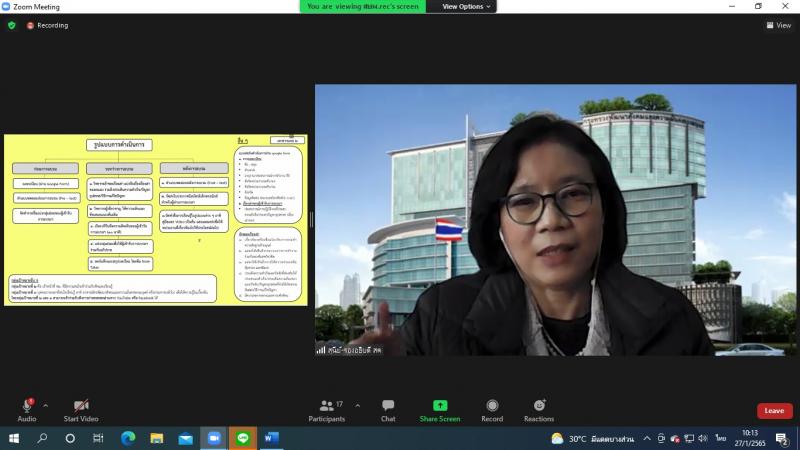
Task: Click the volume speaker tray icon
Action: [x=703, y=439]
